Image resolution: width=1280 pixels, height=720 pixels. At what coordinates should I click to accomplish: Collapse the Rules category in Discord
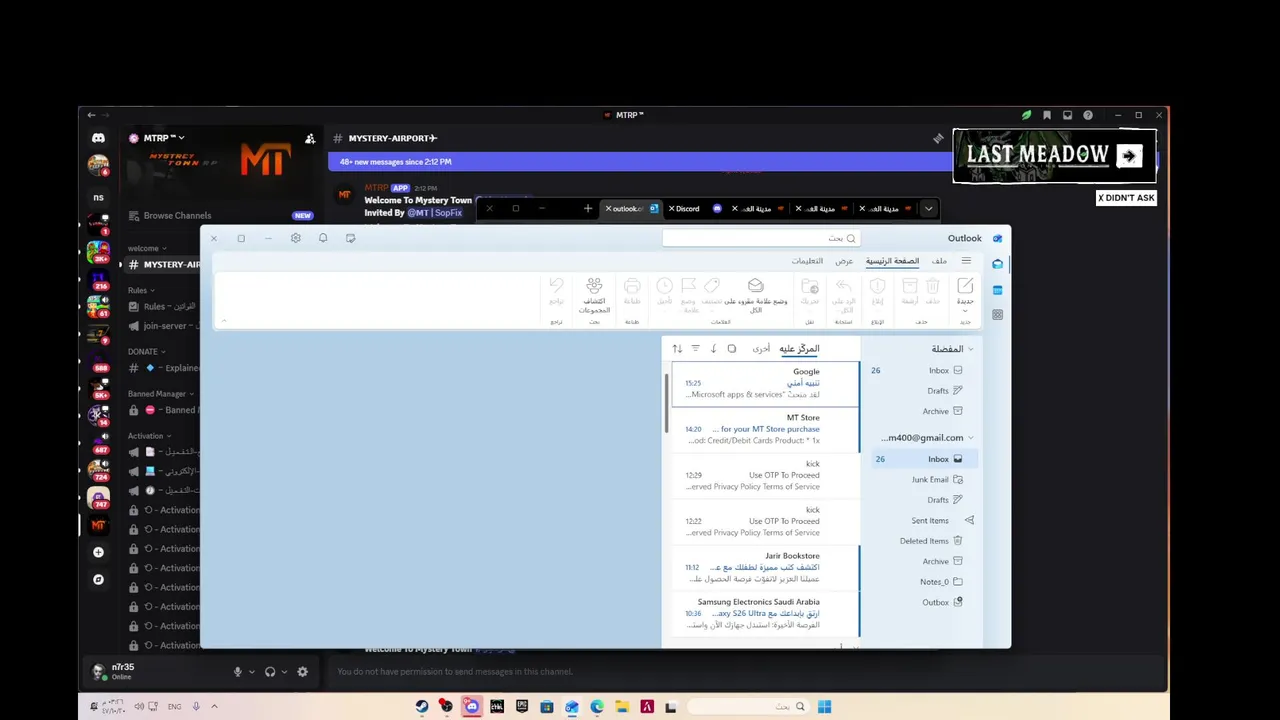(141, 290)
